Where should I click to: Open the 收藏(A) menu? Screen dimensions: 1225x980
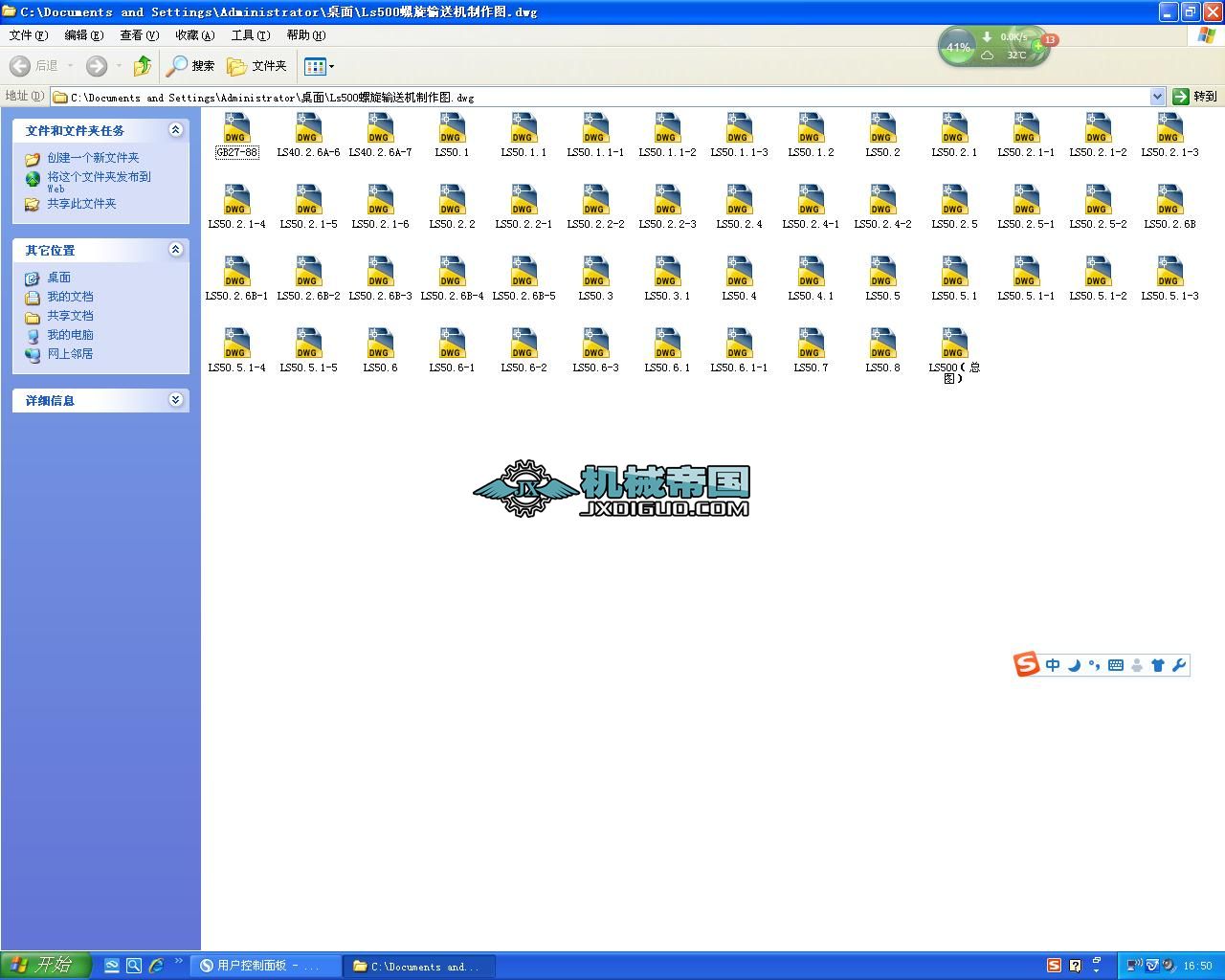(194, 35)
